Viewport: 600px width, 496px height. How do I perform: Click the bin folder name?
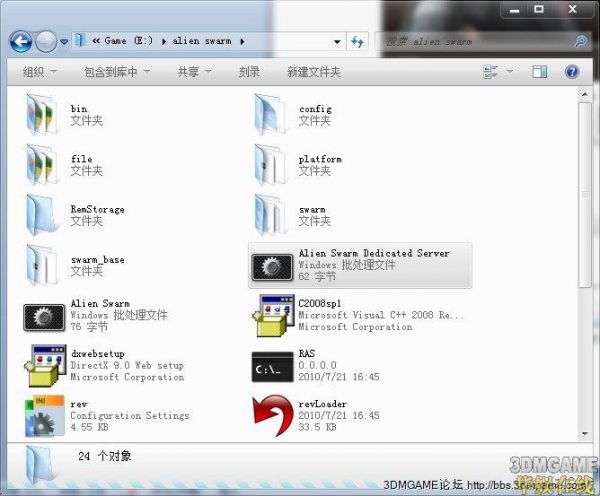[x=79, y=109]
